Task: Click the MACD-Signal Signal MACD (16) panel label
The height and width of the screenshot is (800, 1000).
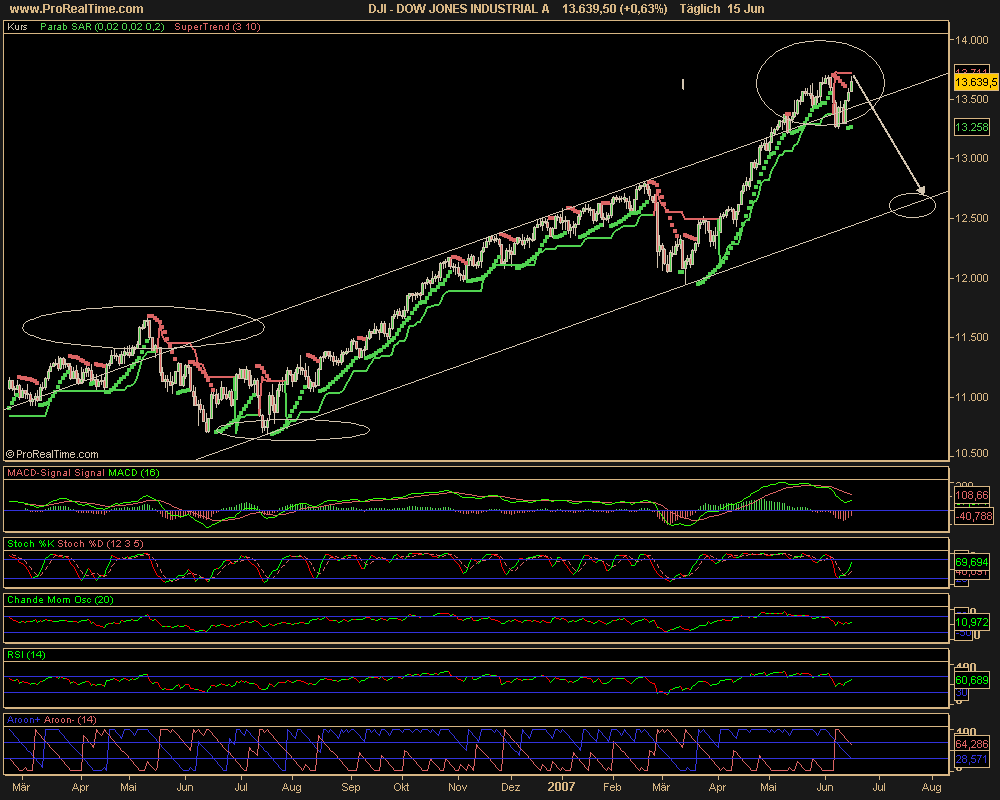Action: [83, 473]
